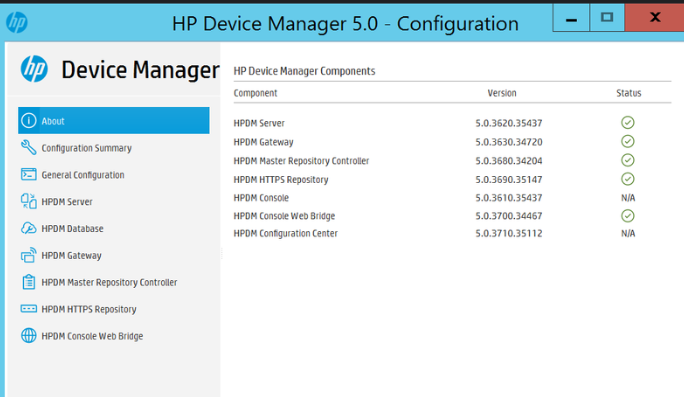Click the HPDM Gateway sidebar icon

tap(29, 255)
